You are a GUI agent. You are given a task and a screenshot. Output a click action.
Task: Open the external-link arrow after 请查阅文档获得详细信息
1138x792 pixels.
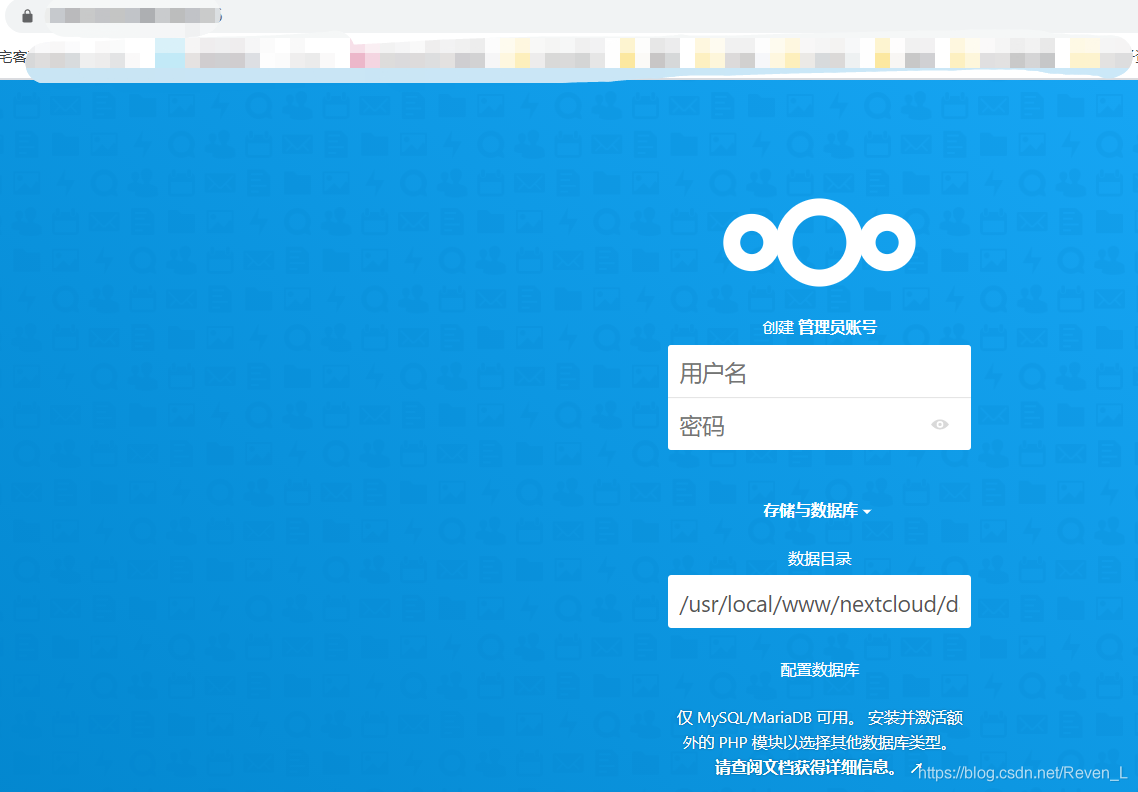click(916, 768)
